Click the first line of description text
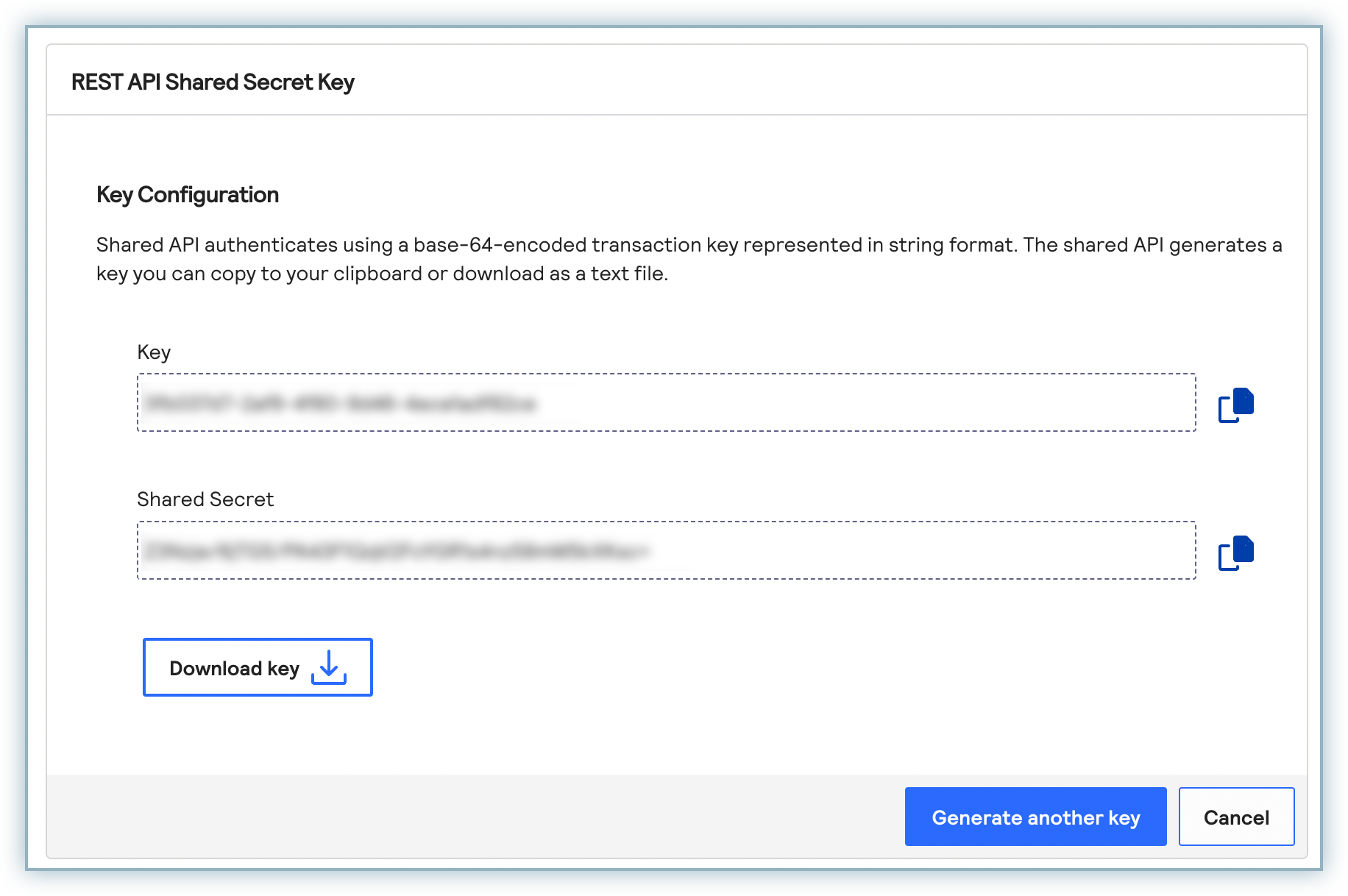Screen dimensions: 1348x896 [x=689, y=245]
